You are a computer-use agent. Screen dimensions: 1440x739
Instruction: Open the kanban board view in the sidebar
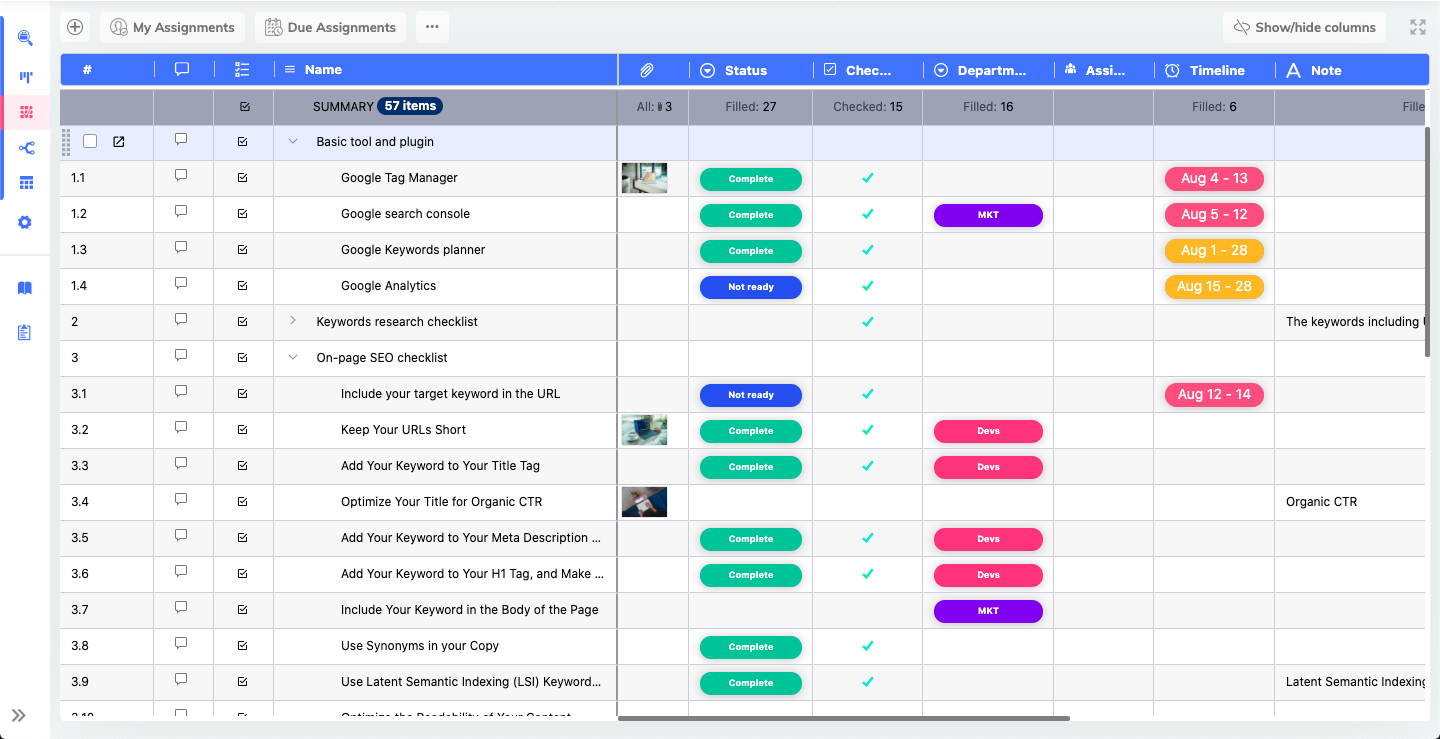click(26, 76)
